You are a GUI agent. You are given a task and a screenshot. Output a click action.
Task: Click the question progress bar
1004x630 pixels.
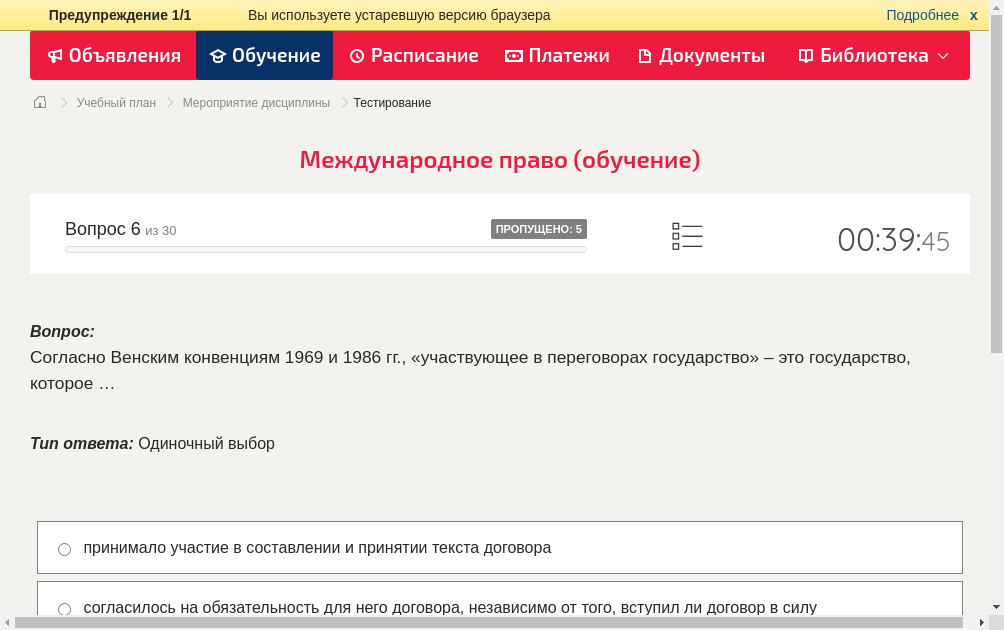point(325,249)
